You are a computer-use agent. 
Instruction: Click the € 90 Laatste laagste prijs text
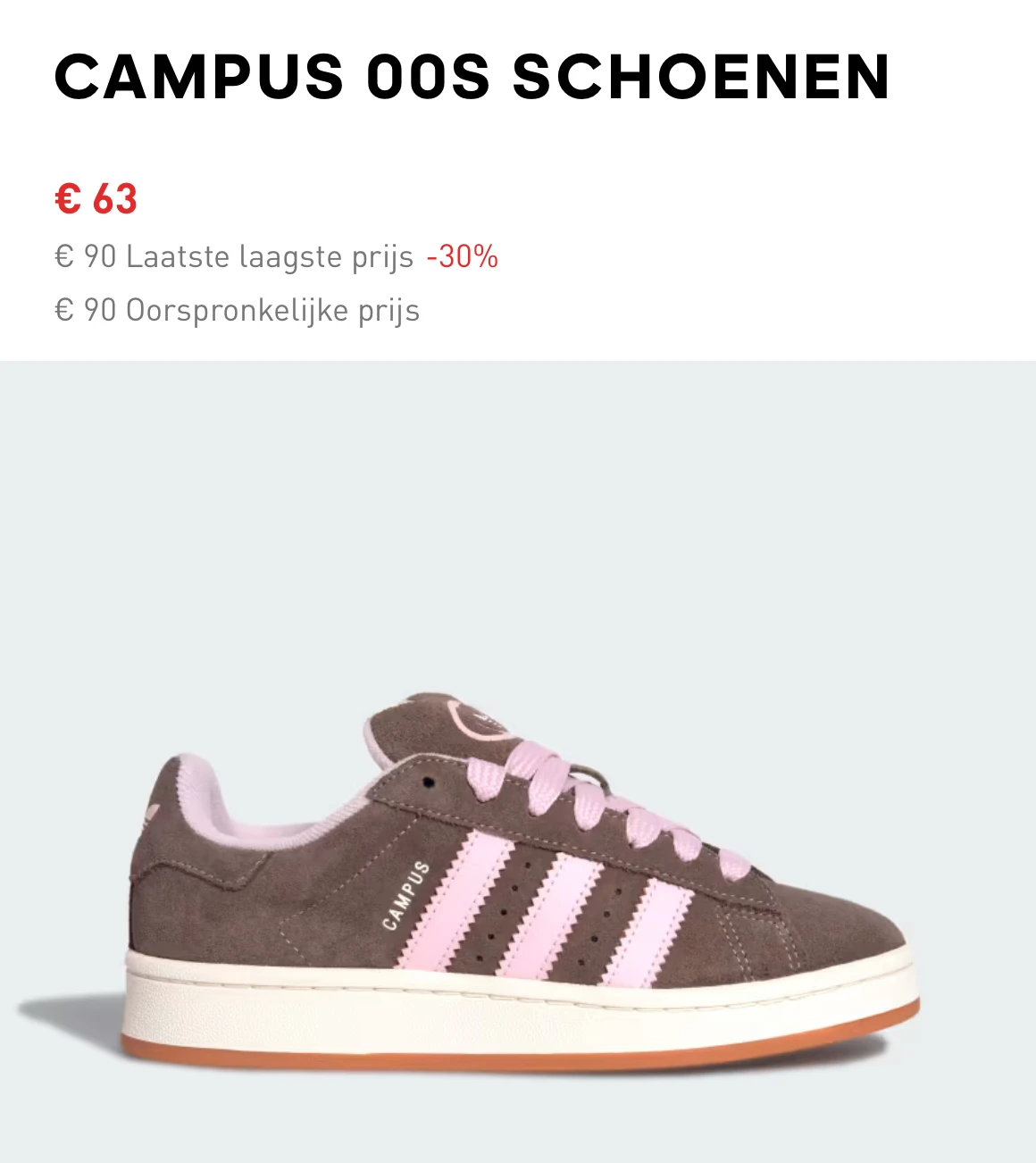pos(234,257)
